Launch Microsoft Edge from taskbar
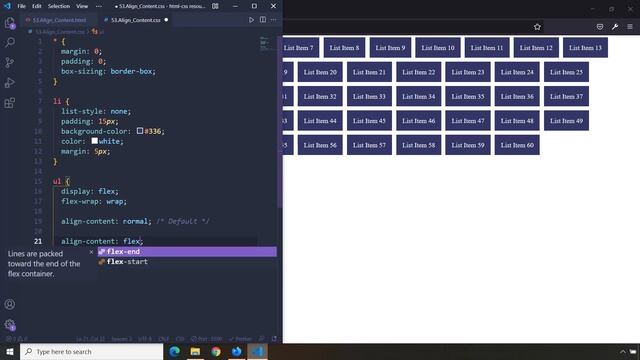 point(175,351)
